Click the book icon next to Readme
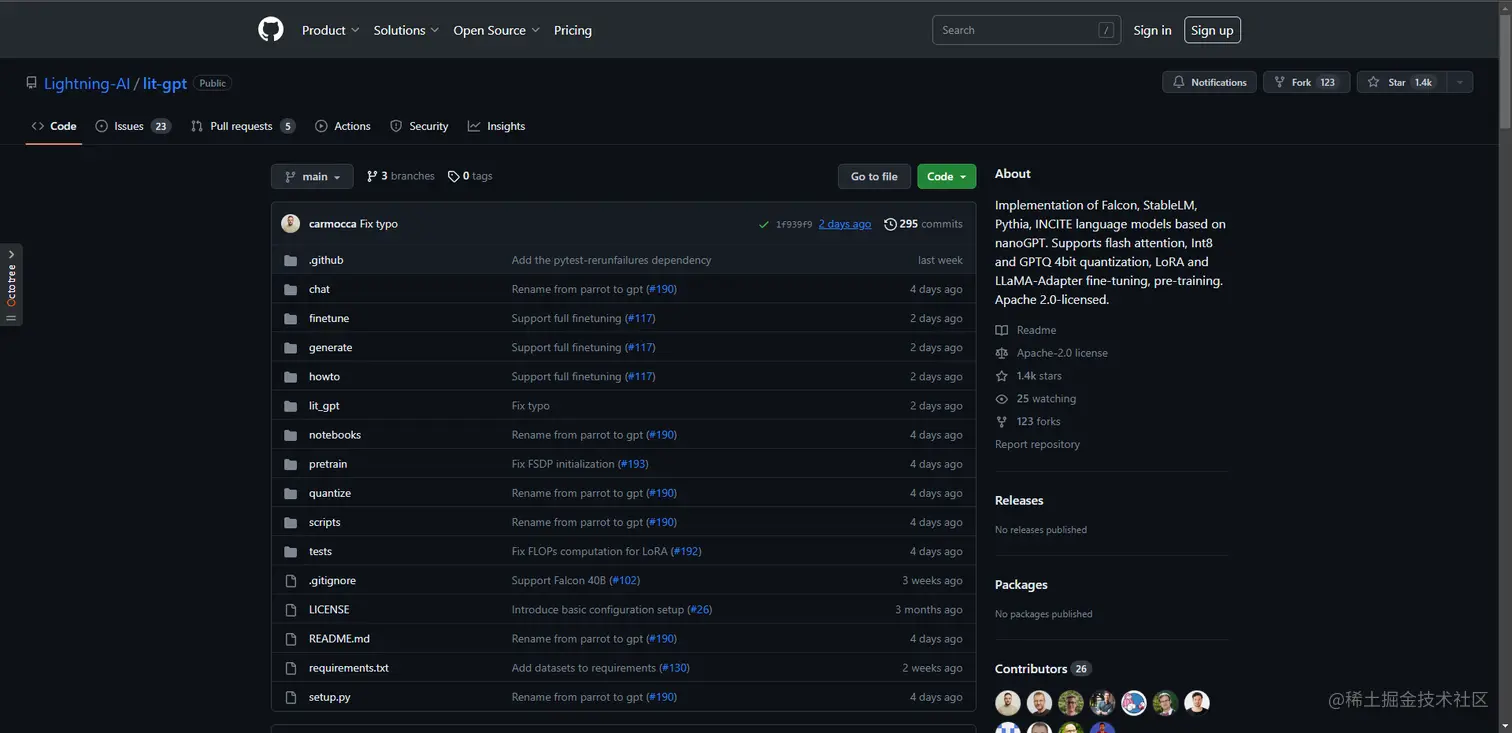Screen dimensions: 1512x733 [x=1002, y=330]
